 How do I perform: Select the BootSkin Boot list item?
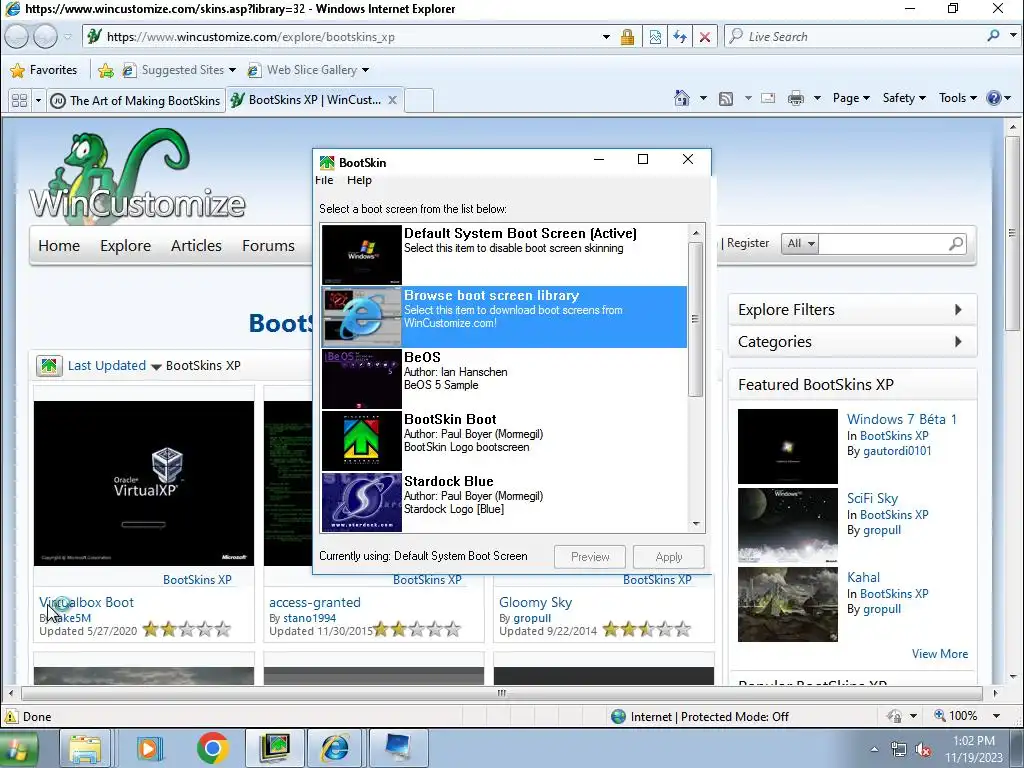504,441
